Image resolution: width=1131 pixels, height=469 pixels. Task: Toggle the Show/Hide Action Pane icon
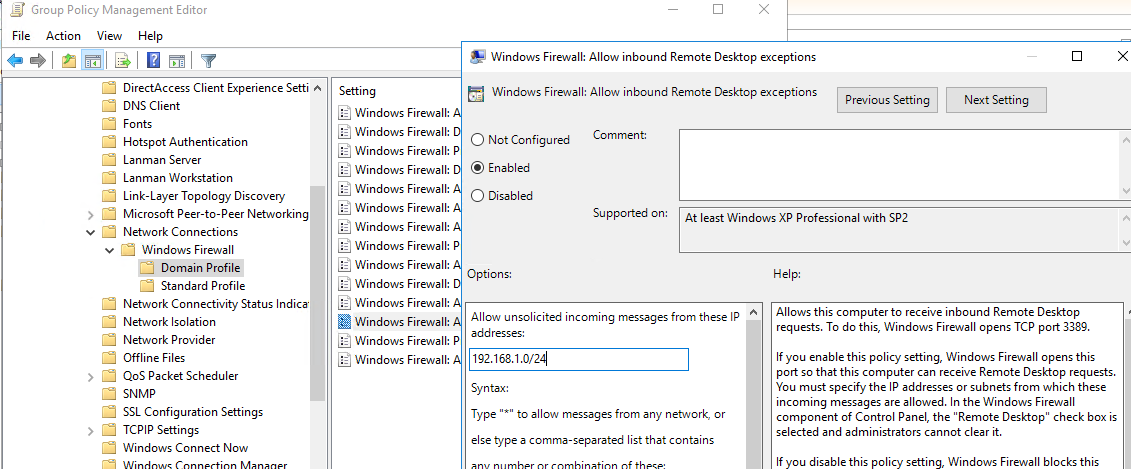point(177,61)
